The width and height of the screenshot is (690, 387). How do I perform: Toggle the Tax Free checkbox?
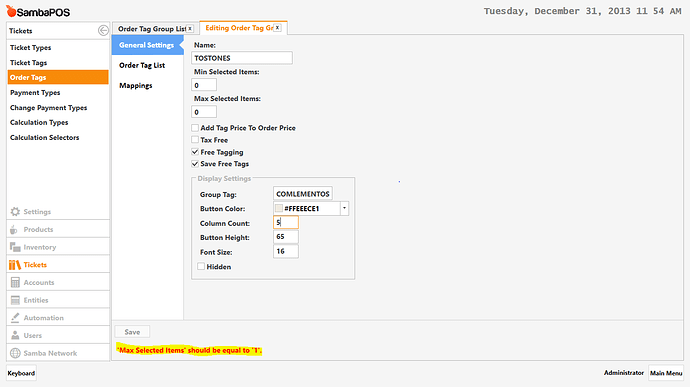(x=195, y=140)
